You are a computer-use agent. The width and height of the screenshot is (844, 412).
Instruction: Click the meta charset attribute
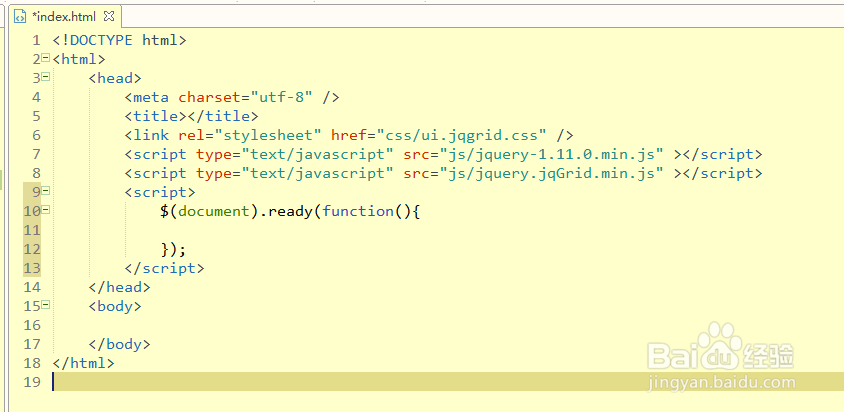pyautogui.click(x=208, y=97)
